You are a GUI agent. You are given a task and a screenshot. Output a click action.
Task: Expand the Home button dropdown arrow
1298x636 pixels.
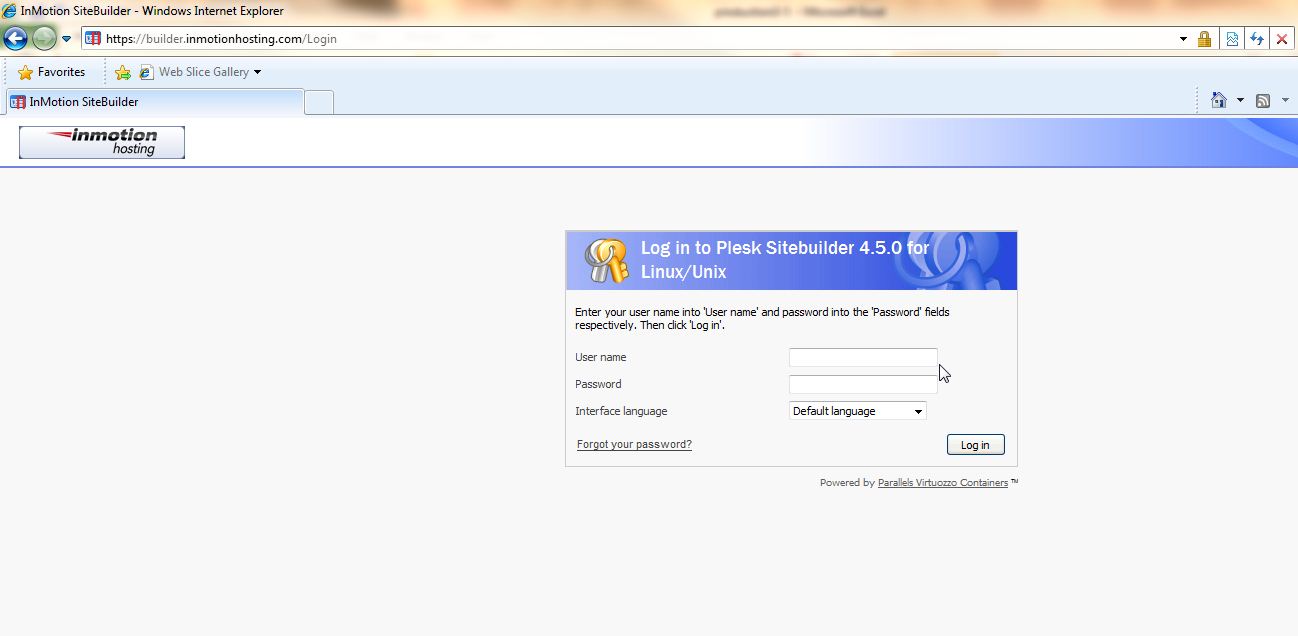coord(1240,100)
